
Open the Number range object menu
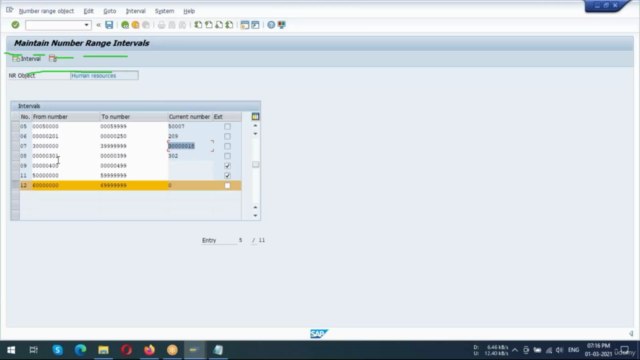pyautogui.click(x=46, y=11)
